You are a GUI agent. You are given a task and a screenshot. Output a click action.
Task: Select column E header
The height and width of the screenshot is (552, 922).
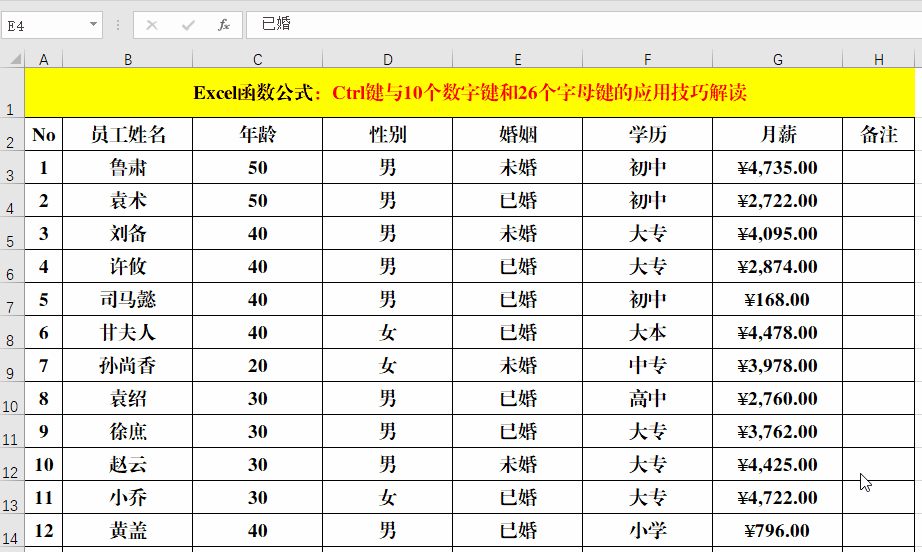(517, 59)
